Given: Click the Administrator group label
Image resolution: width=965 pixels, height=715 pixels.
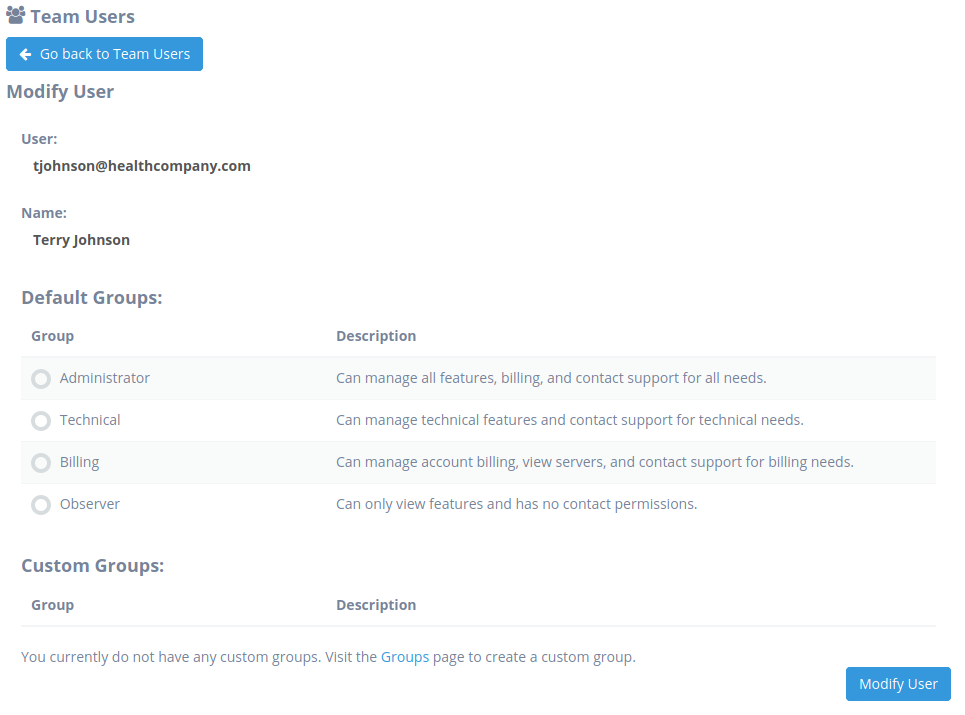Looking at the screenshot, I should pos(105,378).
